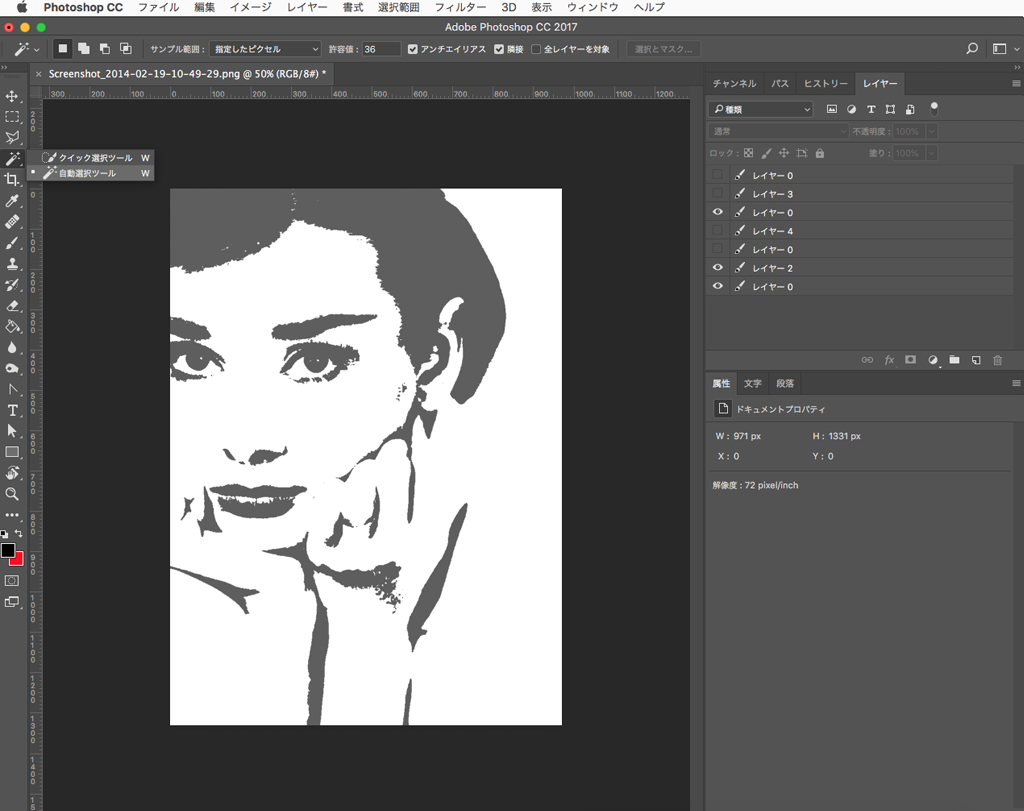Screen dimensions: 1024x811
Task: Toggle the アンチエイリアス checkbox
Action: pos(413,49)
